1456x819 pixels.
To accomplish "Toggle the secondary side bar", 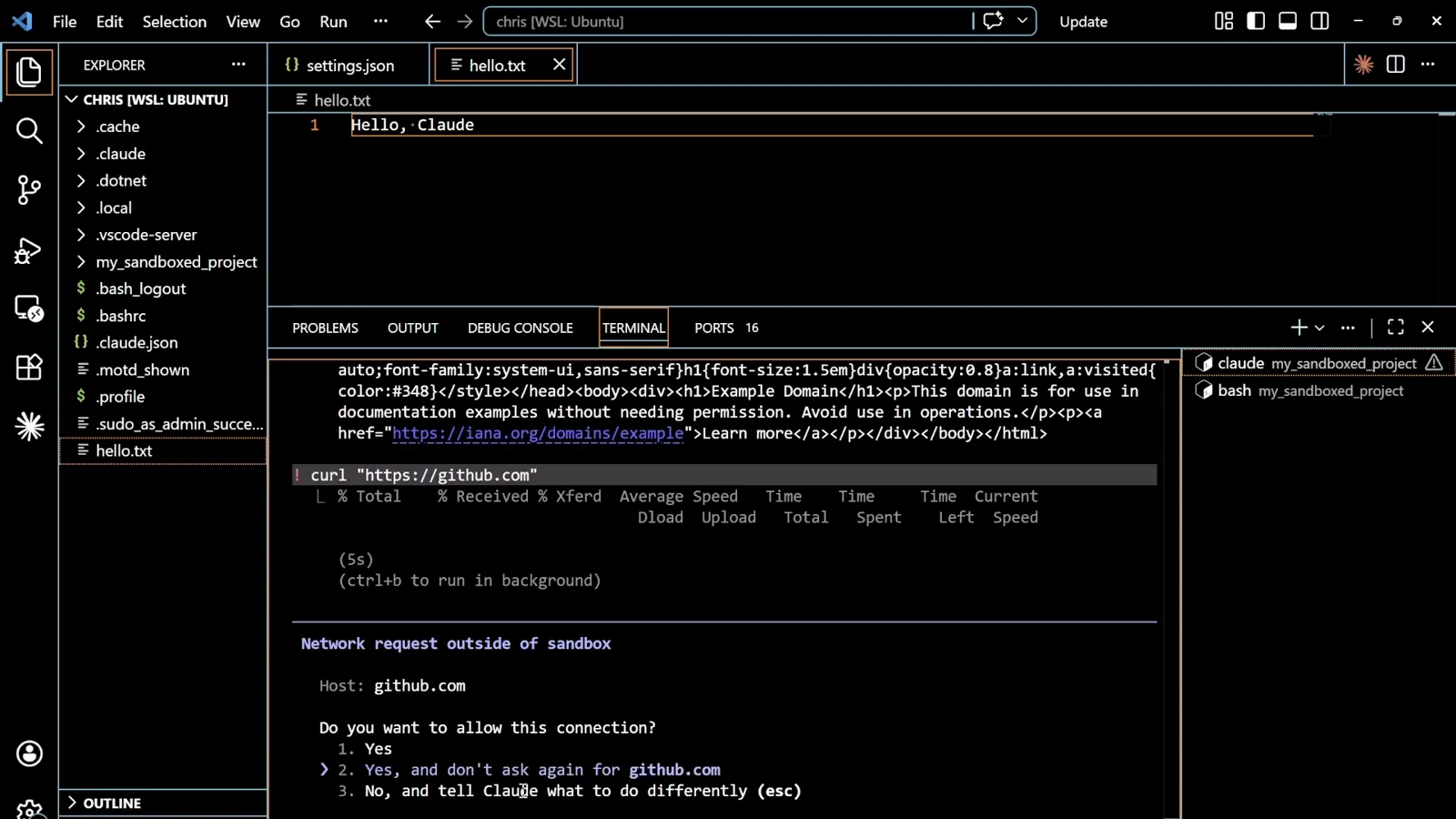I will tap(1319, 21).
